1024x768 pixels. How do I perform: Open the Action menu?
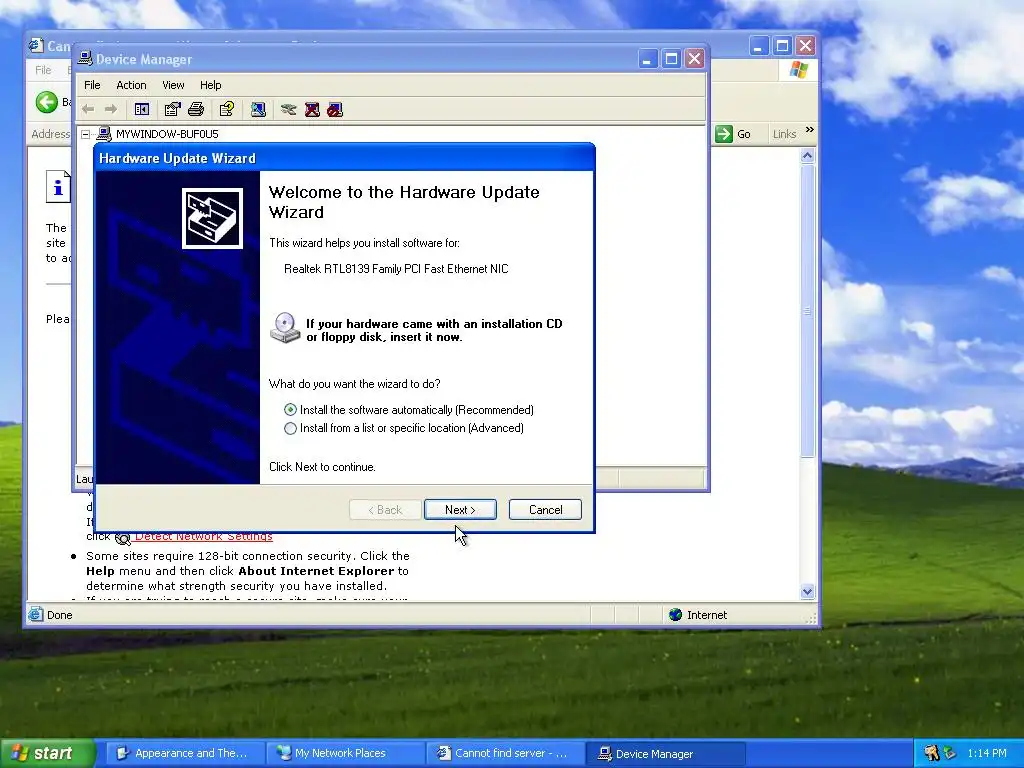[x=131, y=85]
